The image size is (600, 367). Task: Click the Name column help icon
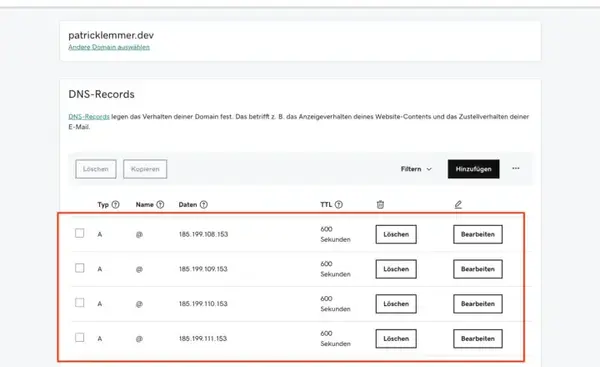point(160,205)
